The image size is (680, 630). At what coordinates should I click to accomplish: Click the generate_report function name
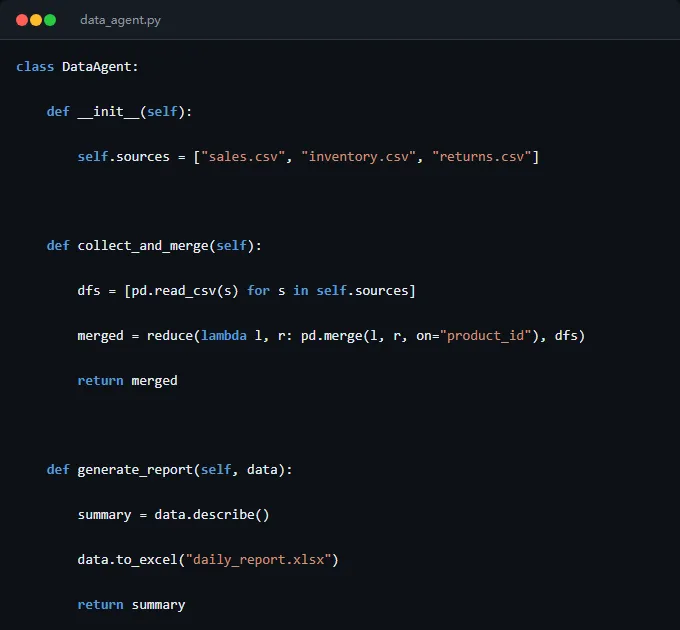click(135, 470)
